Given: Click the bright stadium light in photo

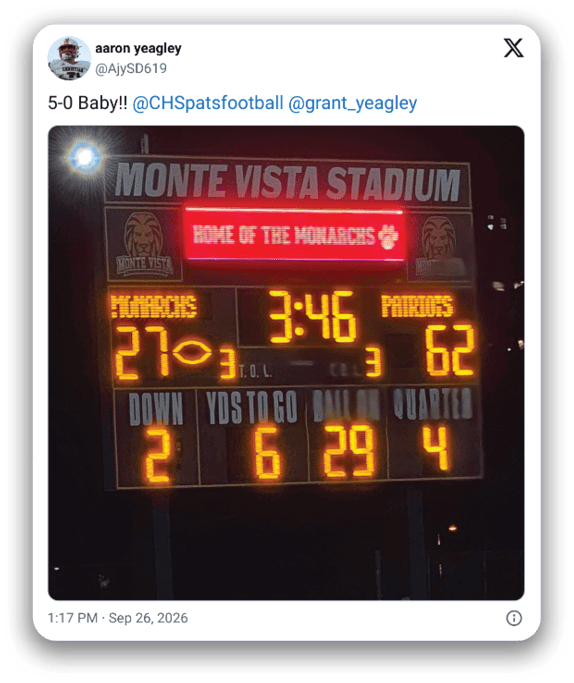Looking at the screenshot, I should (x=84, y=156).
